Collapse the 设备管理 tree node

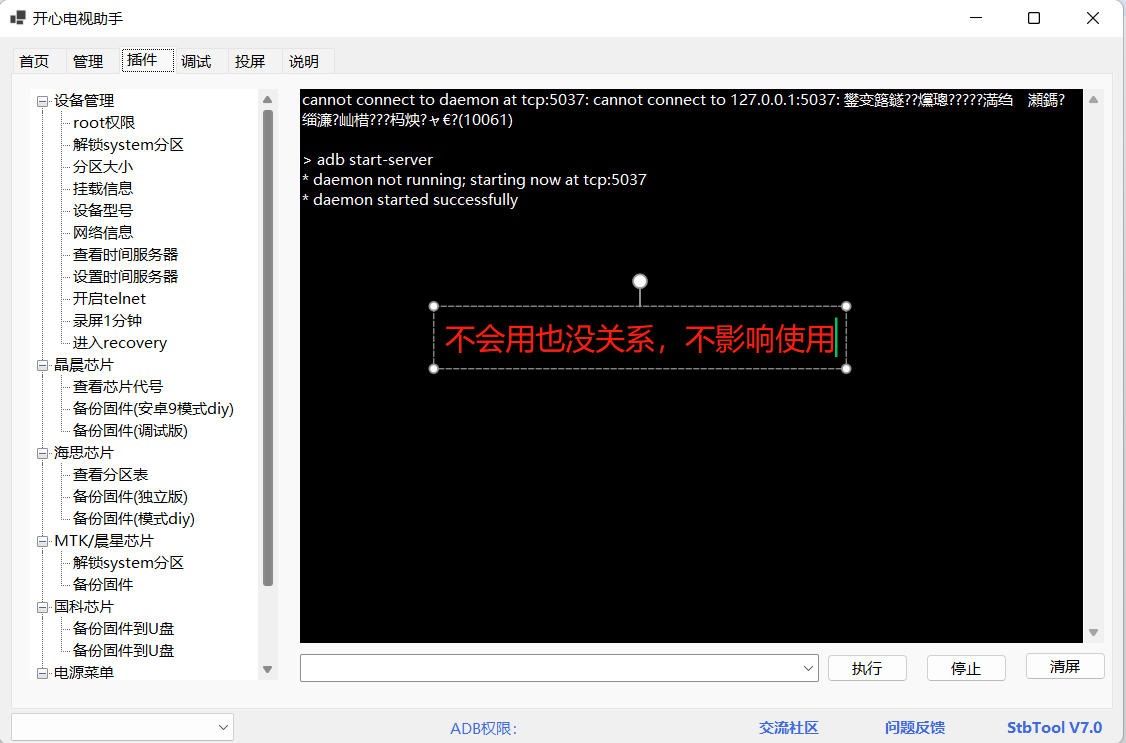[x=43, y=101]
